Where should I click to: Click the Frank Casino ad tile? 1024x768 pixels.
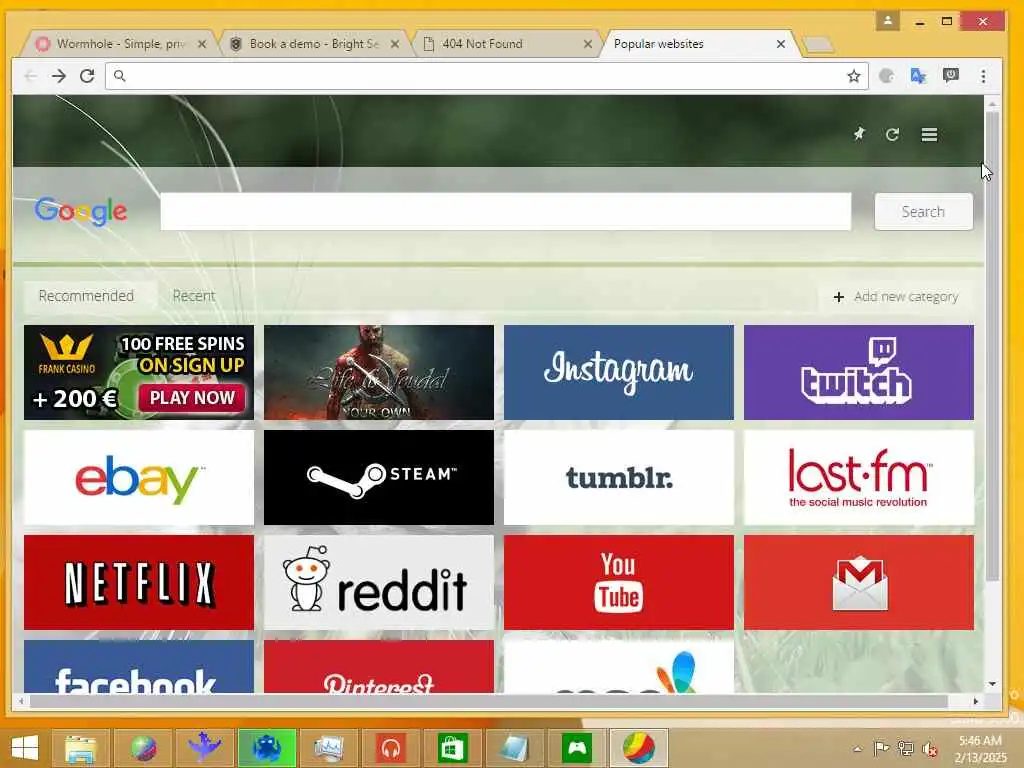tap(138, 372)
